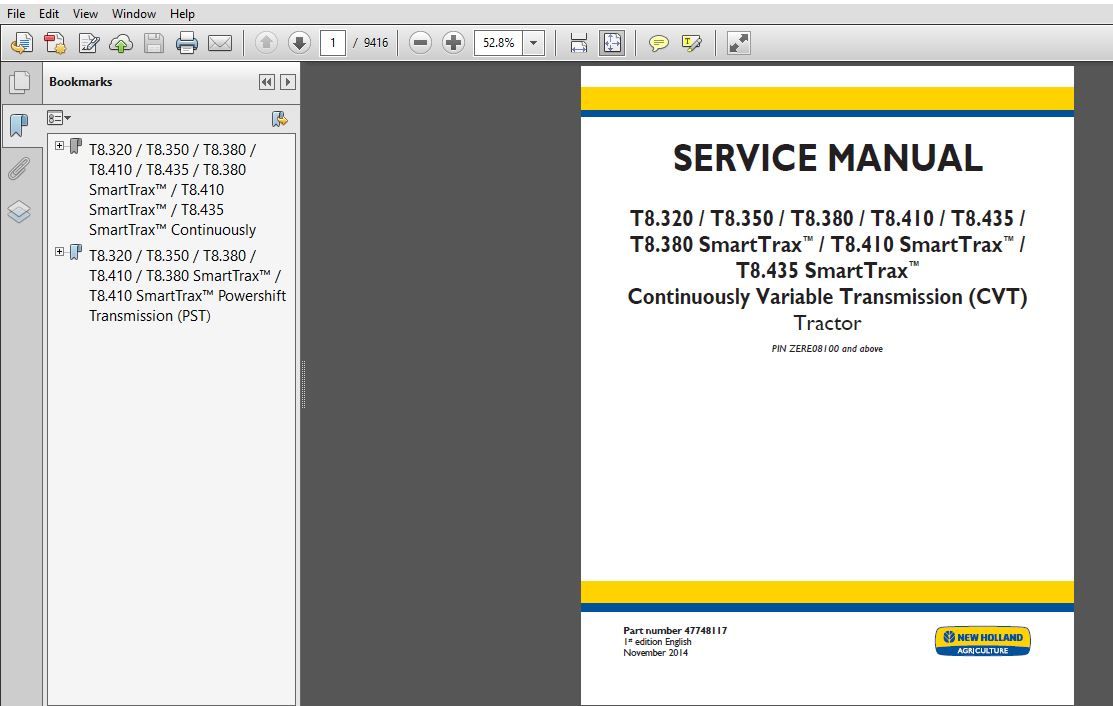Screen dimensions: 1113x706
Task: Click the page number input field
Action: pos(334,42)
